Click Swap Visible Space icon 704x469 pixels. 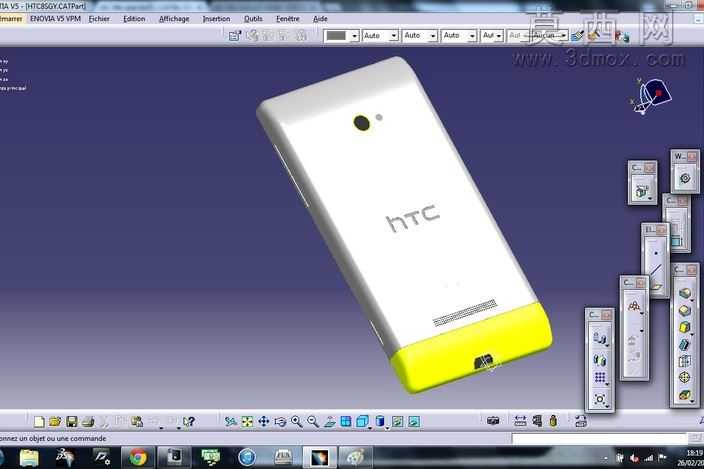click(414, 421)
